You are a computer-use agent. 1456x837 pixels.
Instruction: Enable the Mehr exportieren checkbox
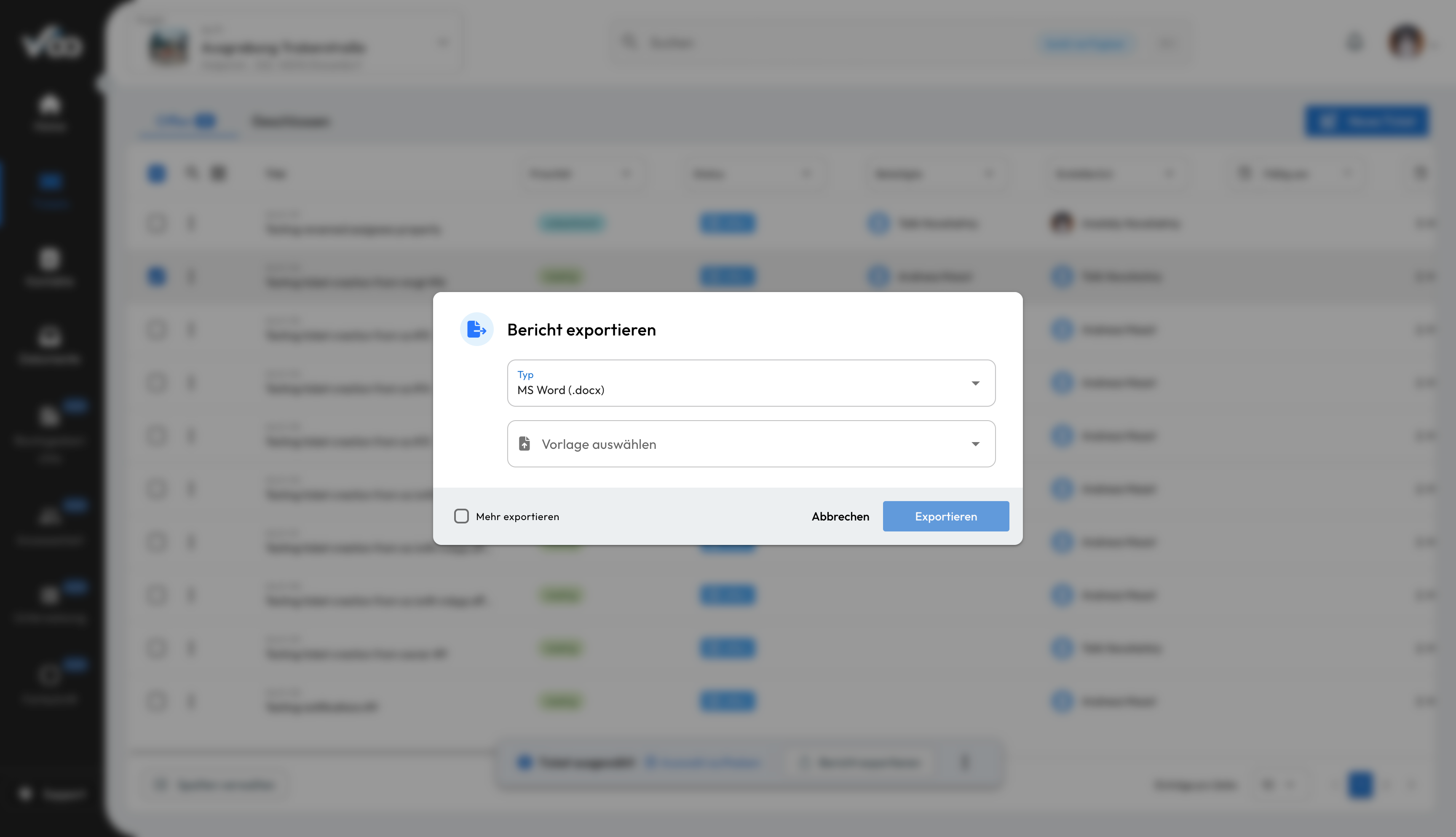coord(461,516)
